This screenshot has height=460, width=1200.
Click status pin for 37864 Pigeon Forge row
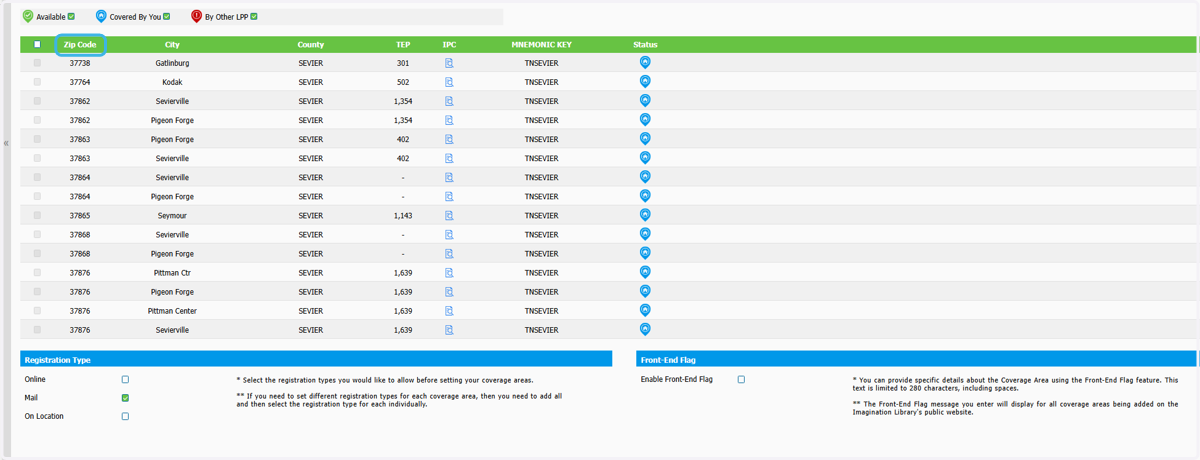tap(645, 196)
